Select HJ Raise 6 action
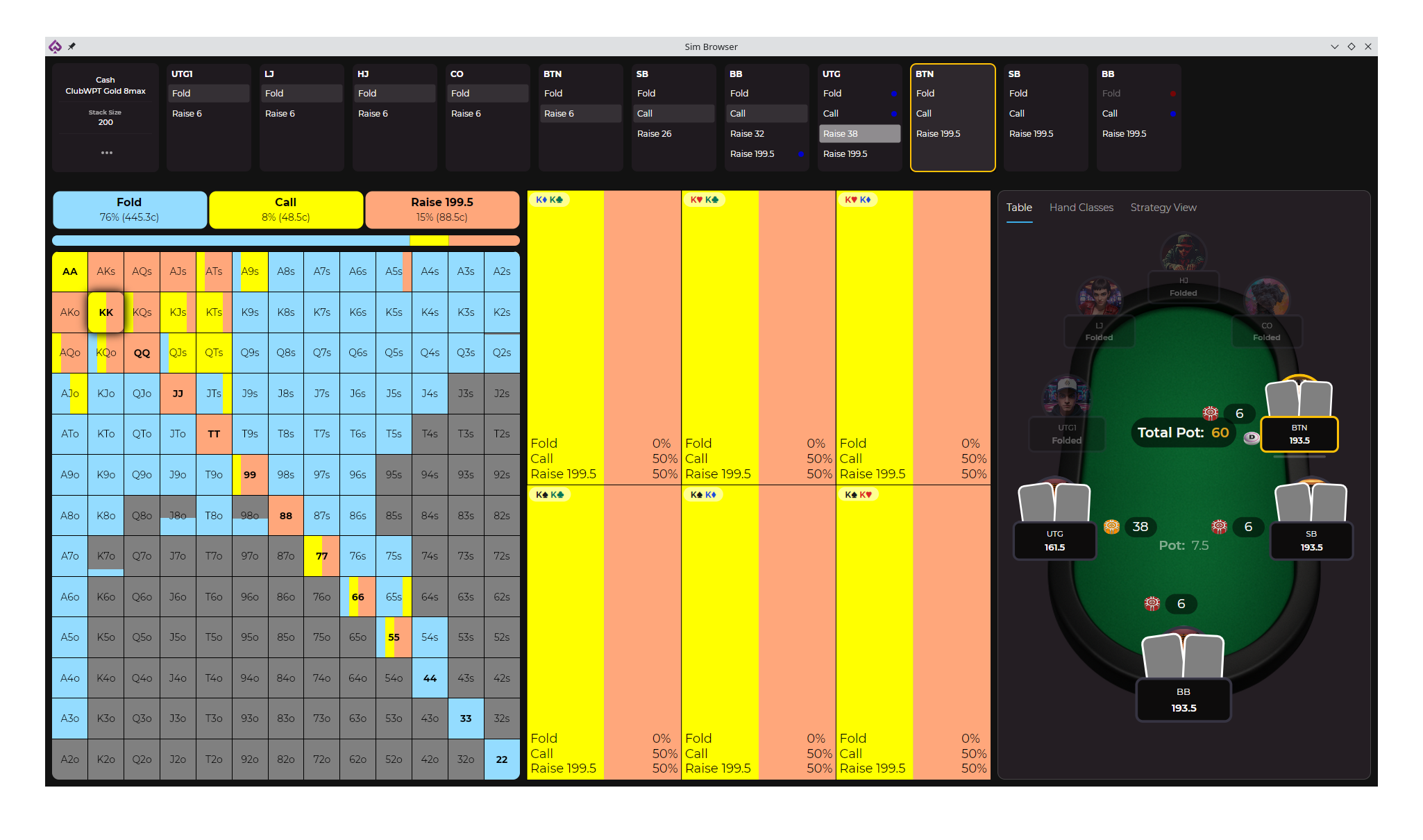Screen dimensions: 1423x840 (x=395, y=113)
